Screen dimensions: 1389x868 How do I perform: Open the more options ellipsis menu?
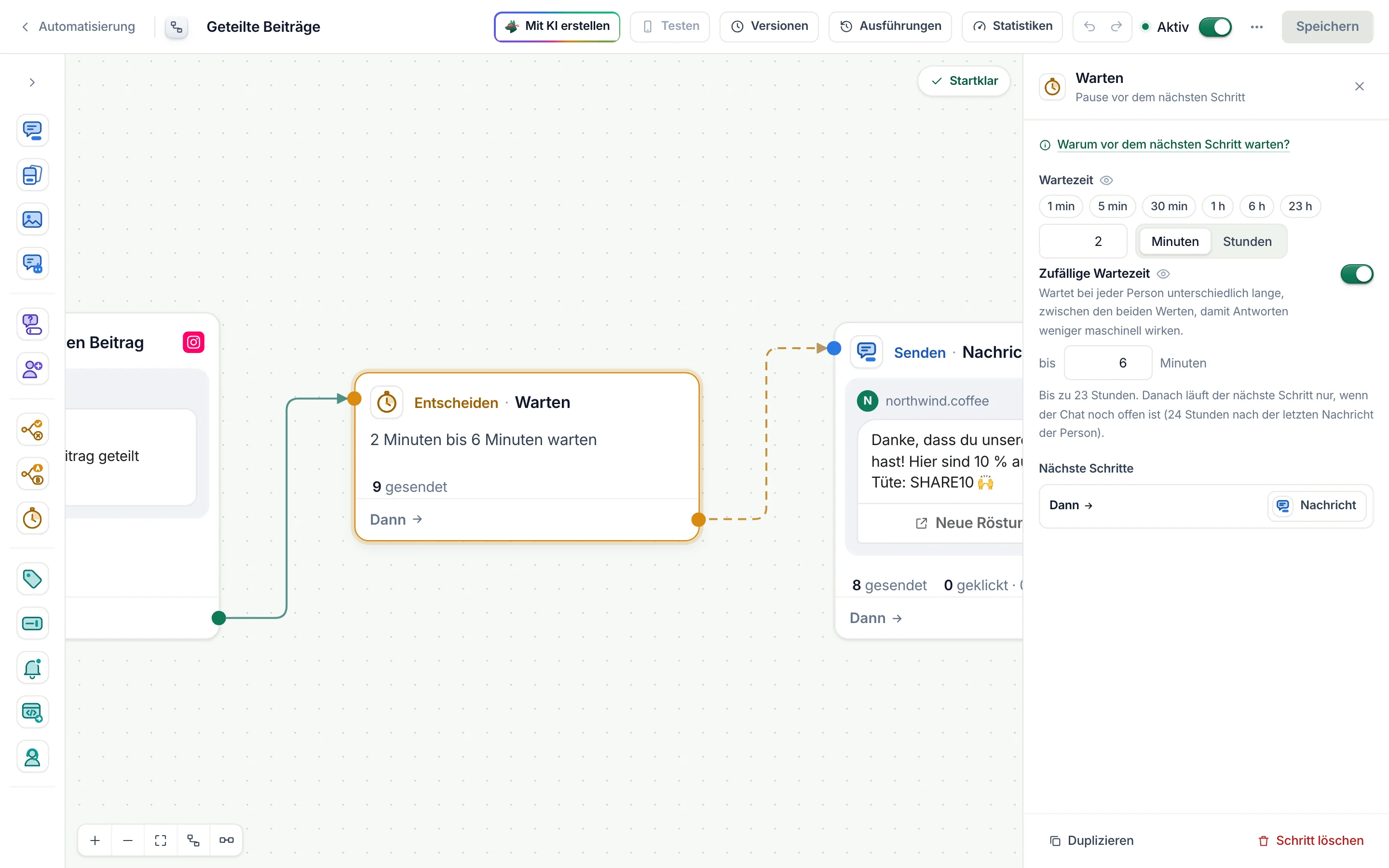coord(1257,27)
